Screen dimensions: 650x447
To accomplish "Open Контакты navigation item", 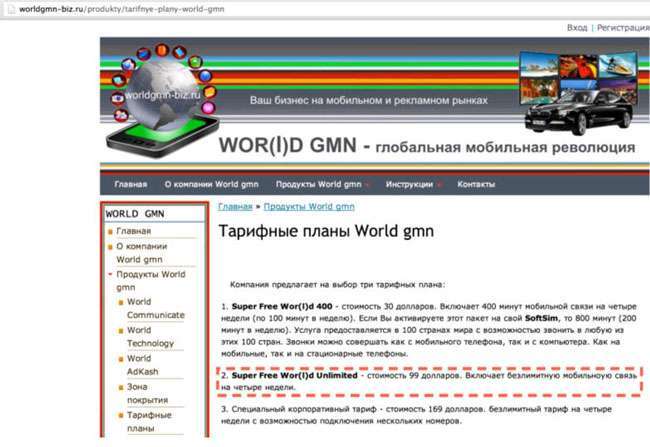I will (x=476, y=184).
